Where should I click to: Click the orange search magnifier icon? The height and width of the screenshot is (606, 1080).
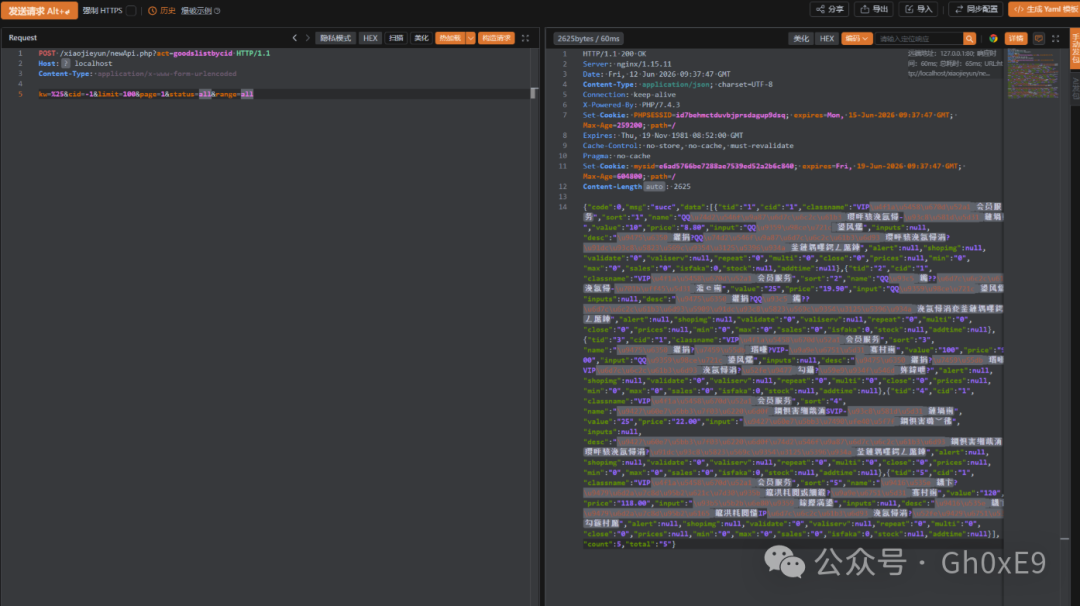point(969,39)
